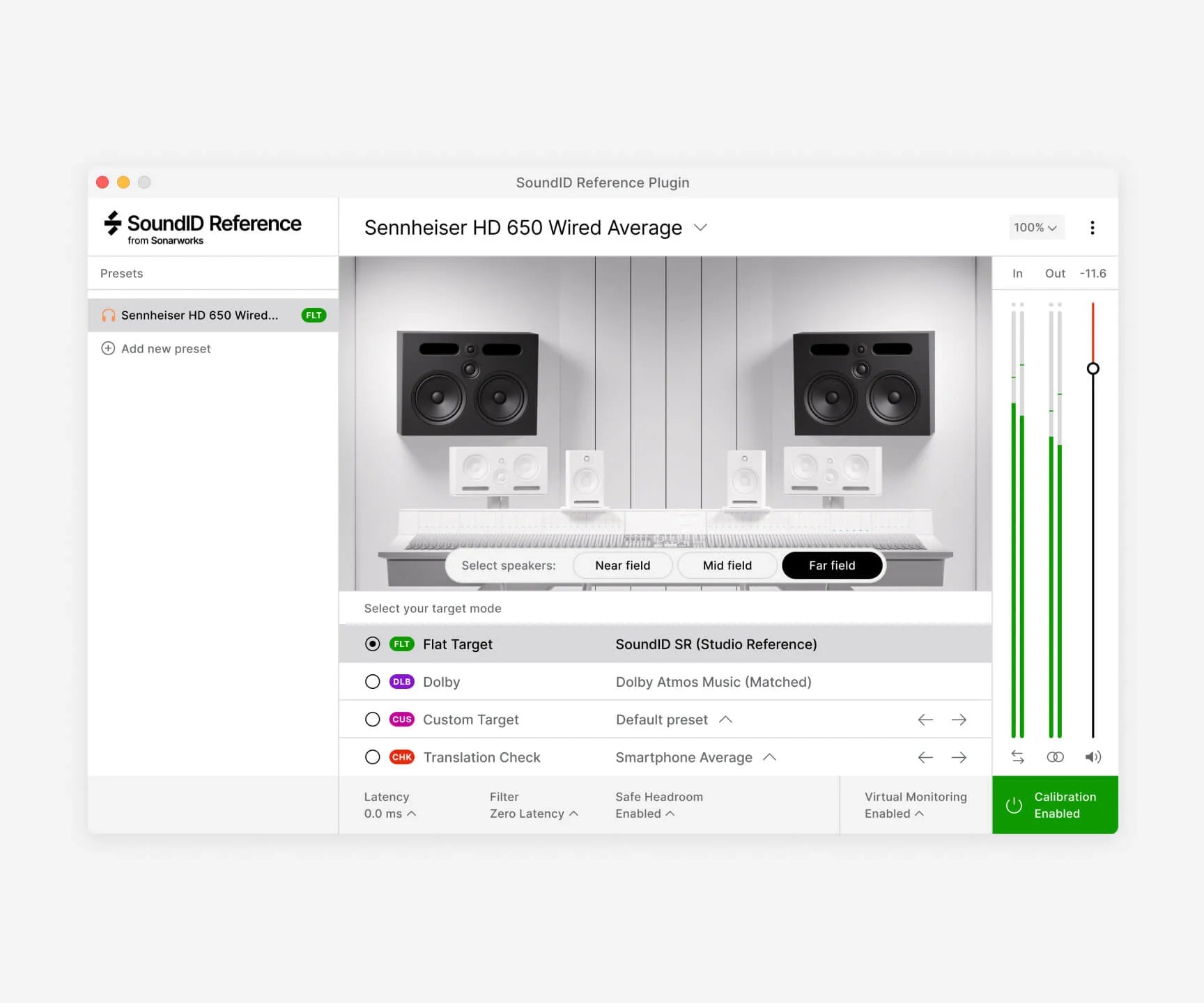Select the Flat Target radio button

point(372,644)
